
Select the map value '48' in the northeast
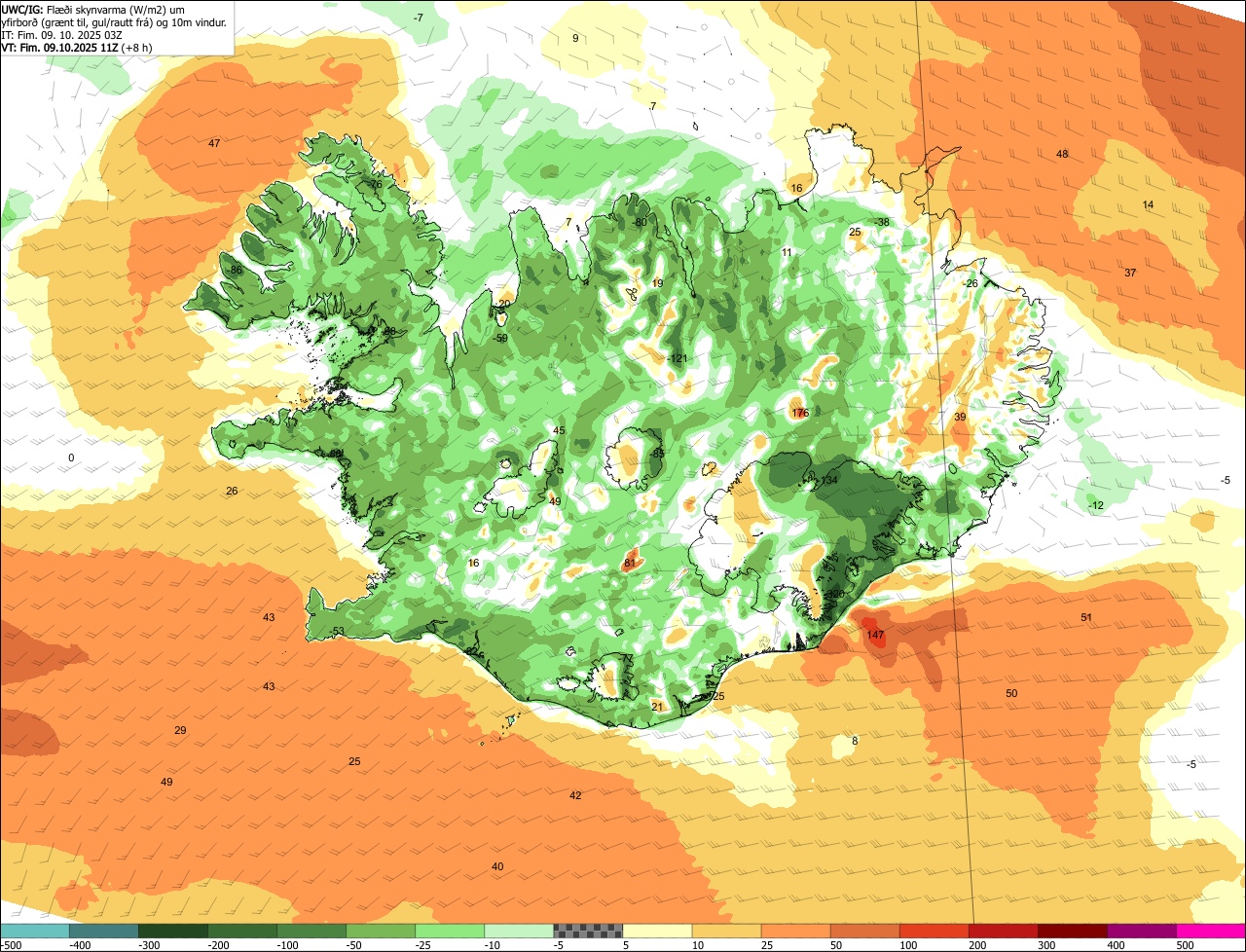[x=1062, y=154]
